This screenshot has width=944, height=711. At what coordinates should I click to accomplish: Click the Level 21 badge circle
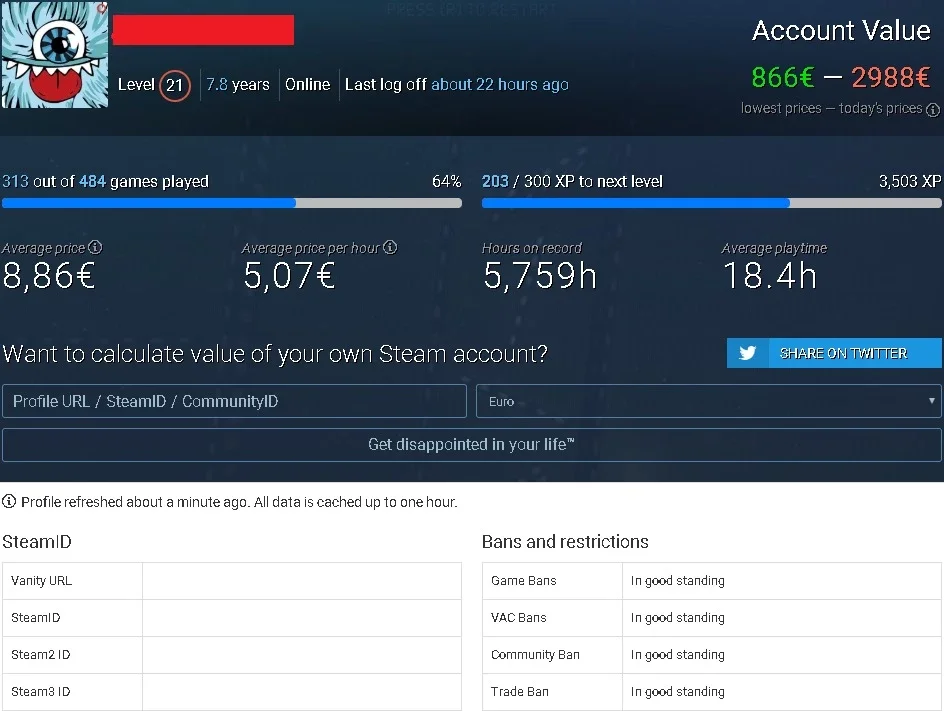175,85
